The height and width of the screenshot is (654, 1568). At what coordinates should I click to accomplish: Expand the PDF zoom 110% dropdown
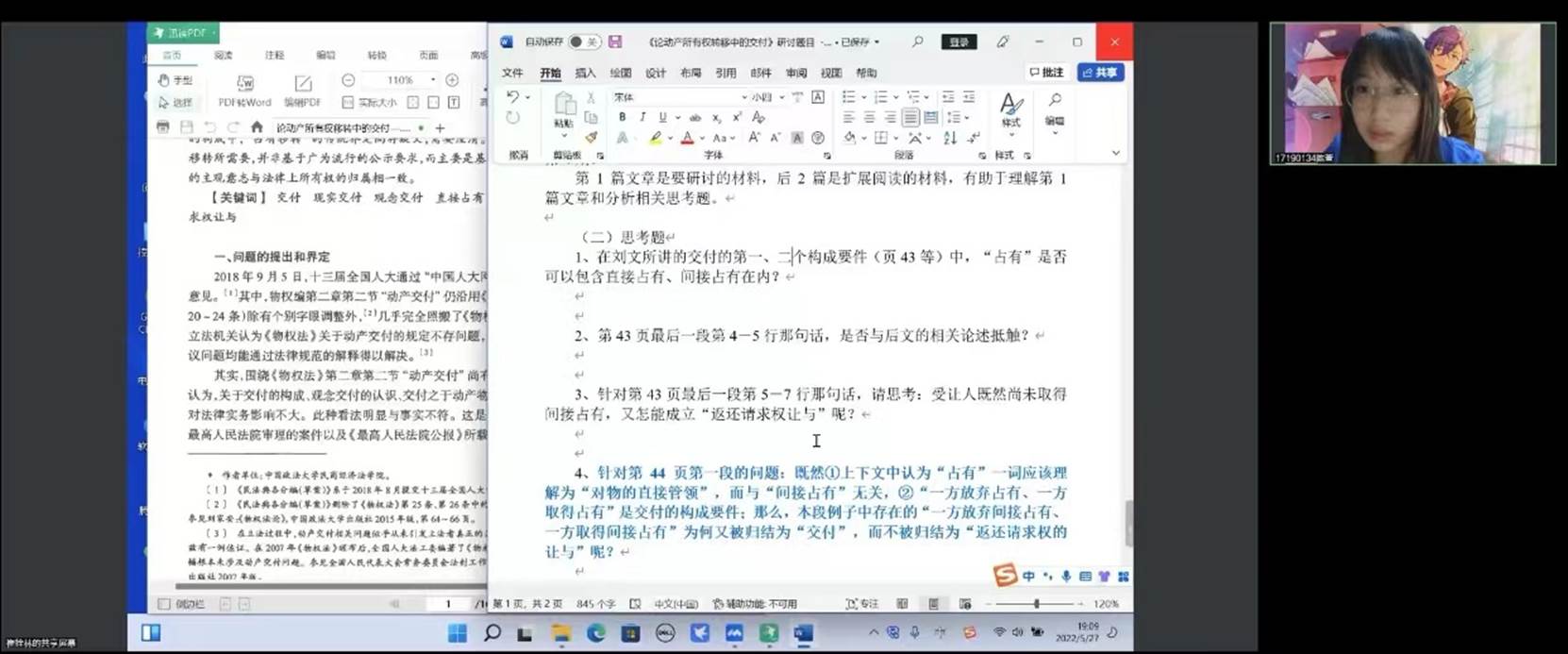tap(433, 80)
